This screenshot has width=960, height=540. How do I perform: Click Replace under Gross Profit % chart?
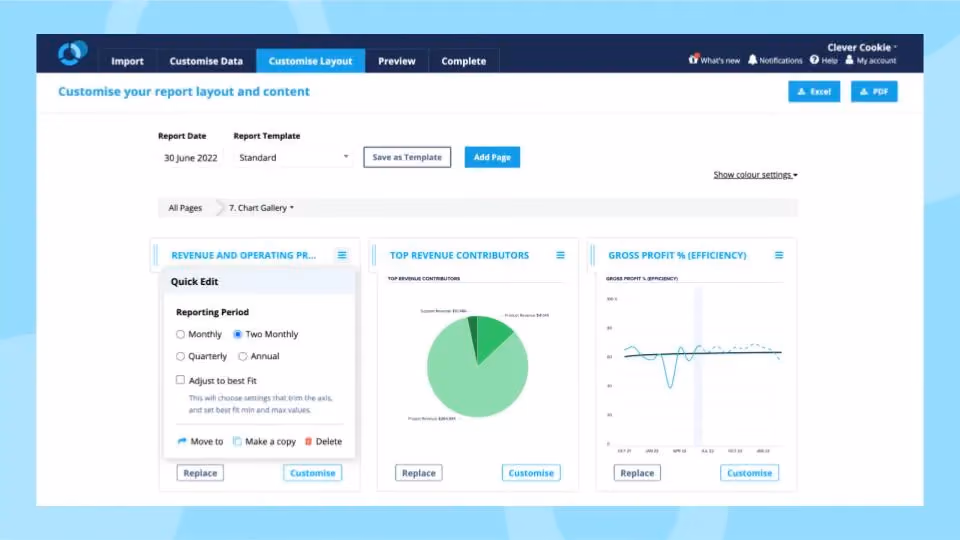[x=637, y=473]
